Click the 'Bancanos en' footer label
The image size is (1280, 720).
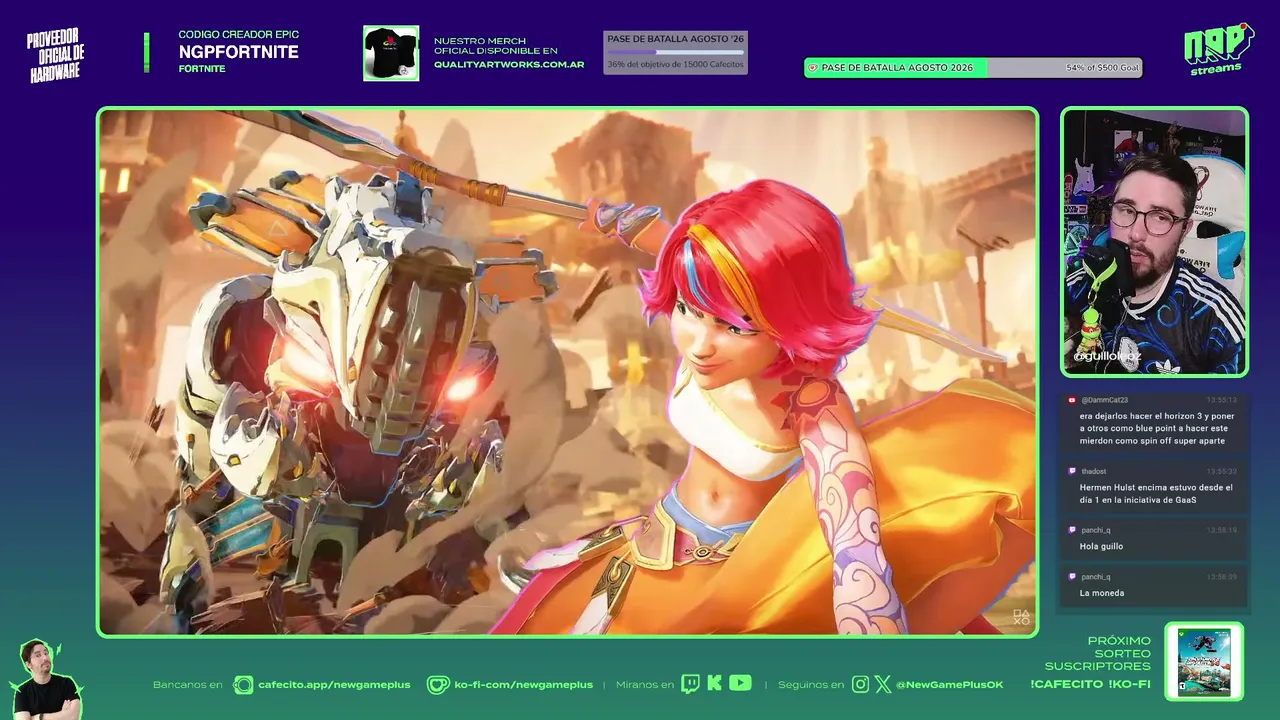click(188, 685)
